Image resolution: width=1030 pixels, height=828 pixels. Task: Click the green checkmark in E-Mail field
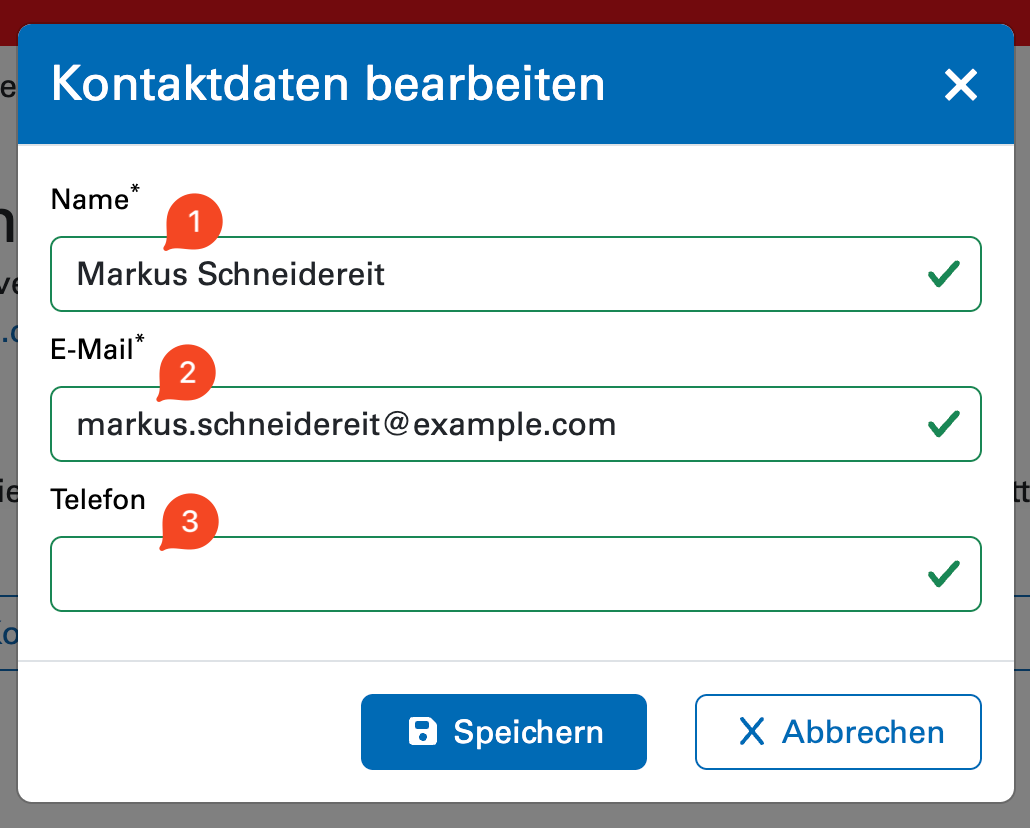[943, 424]
